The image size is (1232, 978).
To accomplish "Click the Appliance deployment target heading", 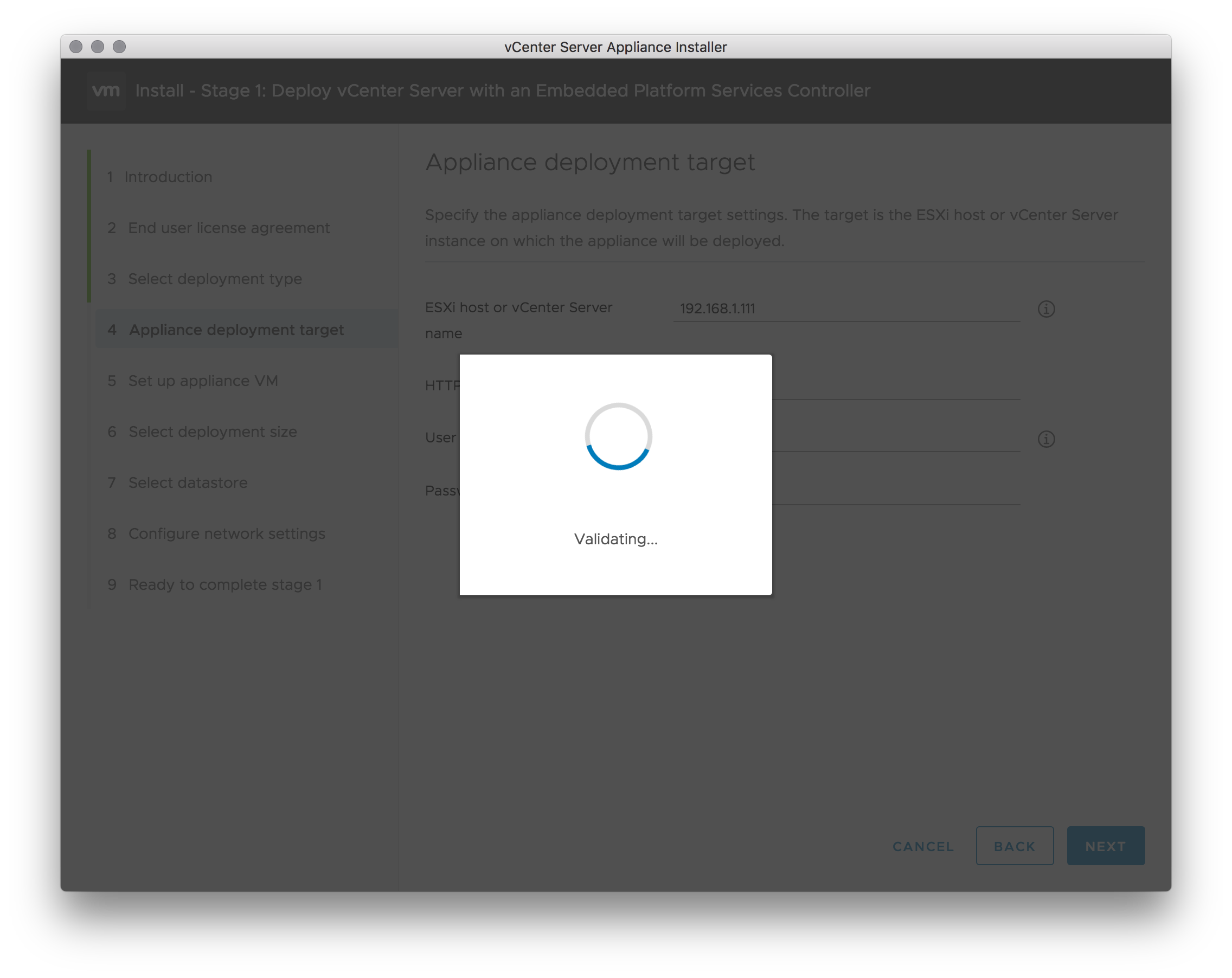I will click(590, 162).
